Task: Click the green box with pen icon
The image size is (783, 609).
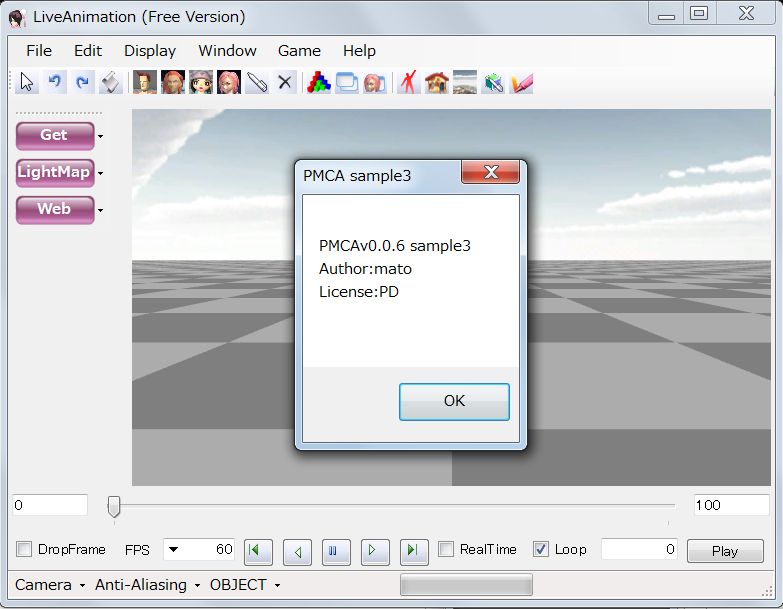Action: pos(493,82)
